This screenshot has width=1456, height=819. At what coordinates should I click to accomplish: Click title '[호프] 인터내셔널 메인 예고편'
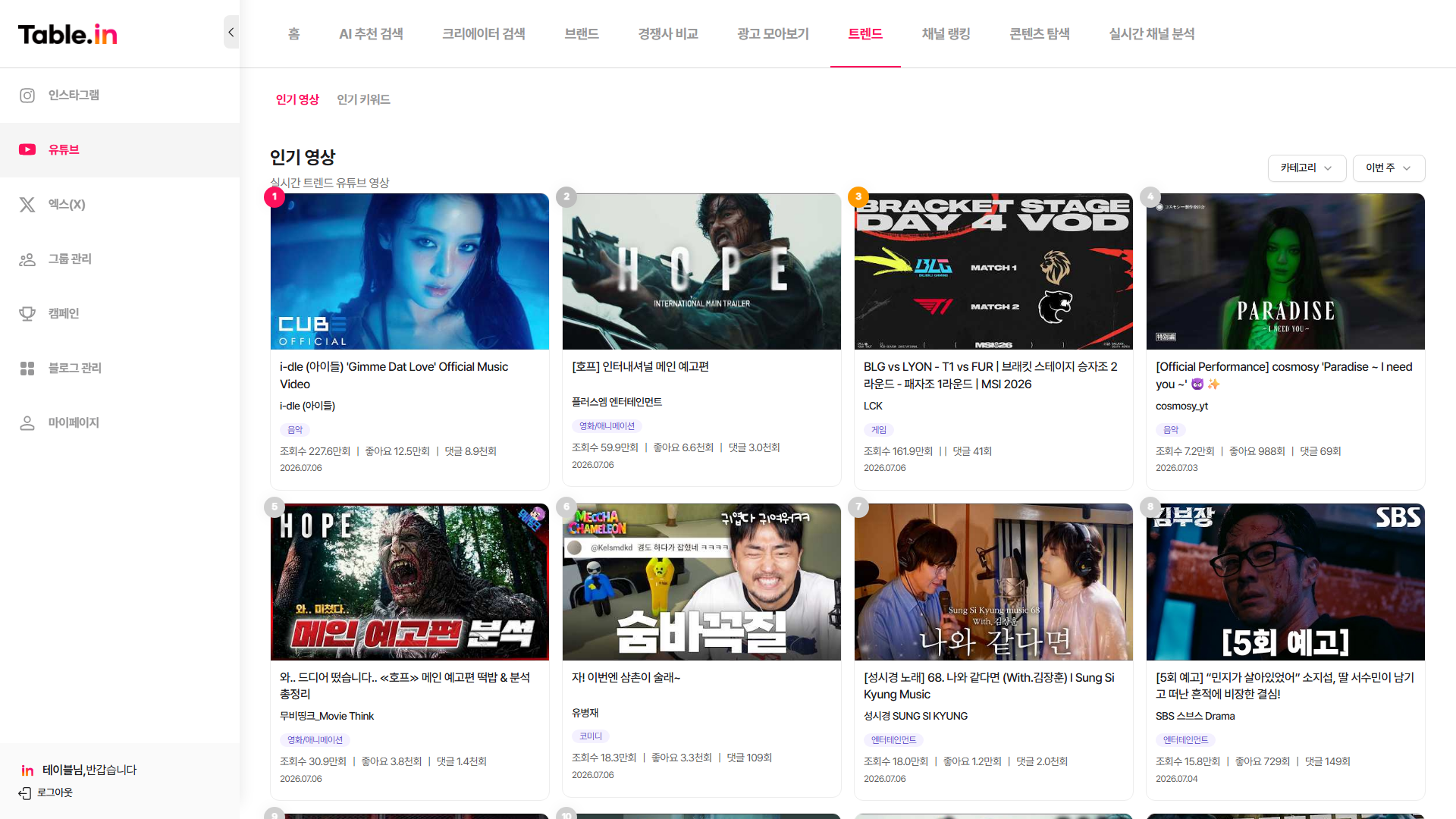640,367
